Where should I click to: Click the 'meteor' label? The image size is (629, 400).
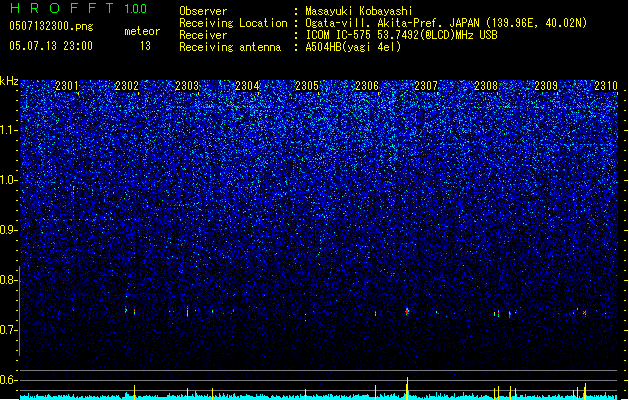(x=142, y=31)
